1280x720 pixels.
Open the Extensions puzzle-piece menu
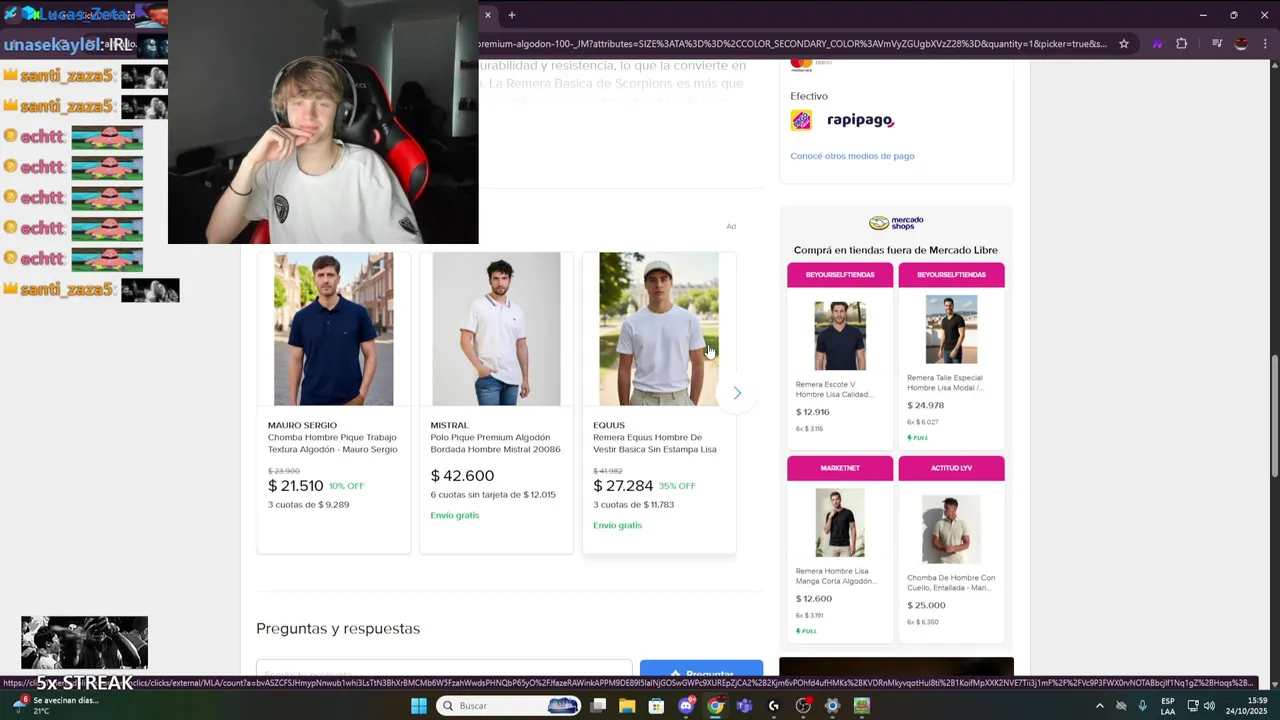pos(1182,44)
